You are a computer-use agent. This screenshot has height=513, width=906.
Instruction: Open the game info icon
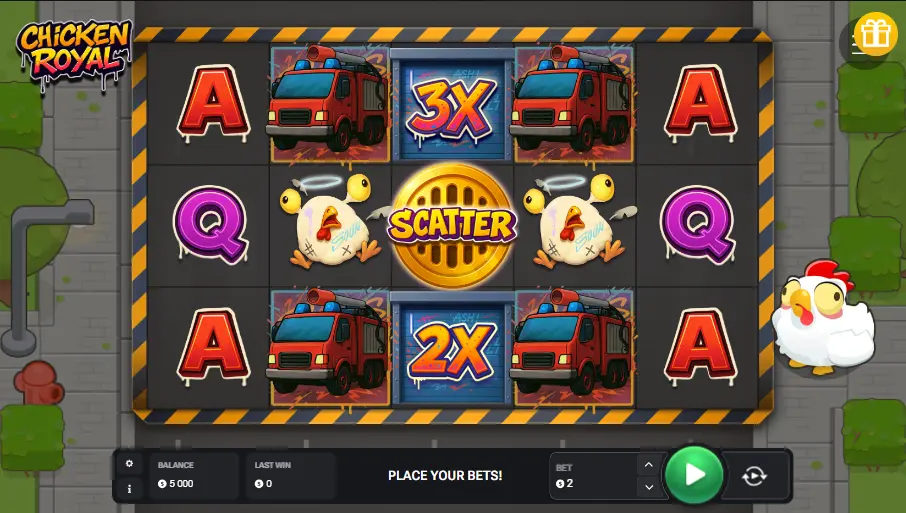tap(129, 489)
